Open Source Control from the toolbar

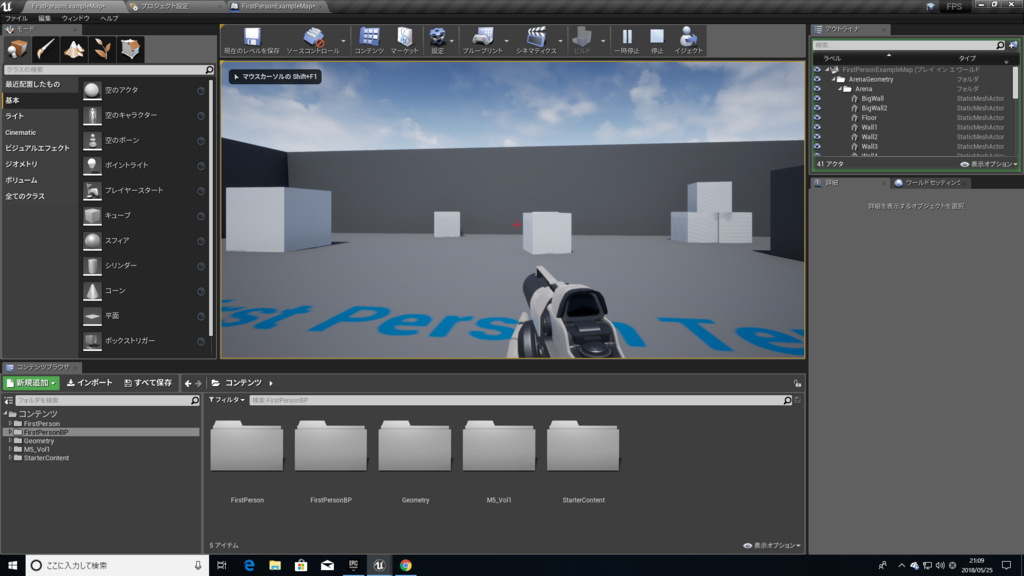click(x=313, y=40)
